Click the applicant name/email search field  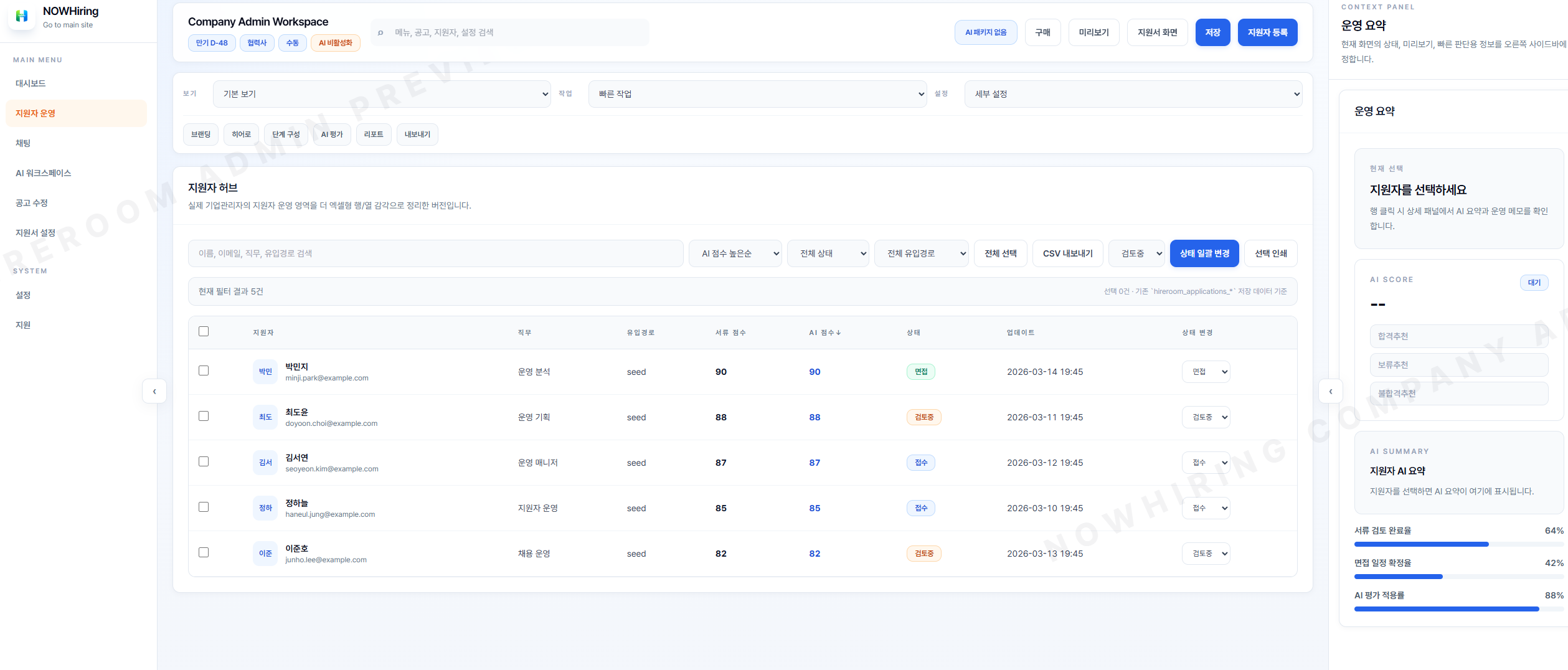[x=435, y=253]
